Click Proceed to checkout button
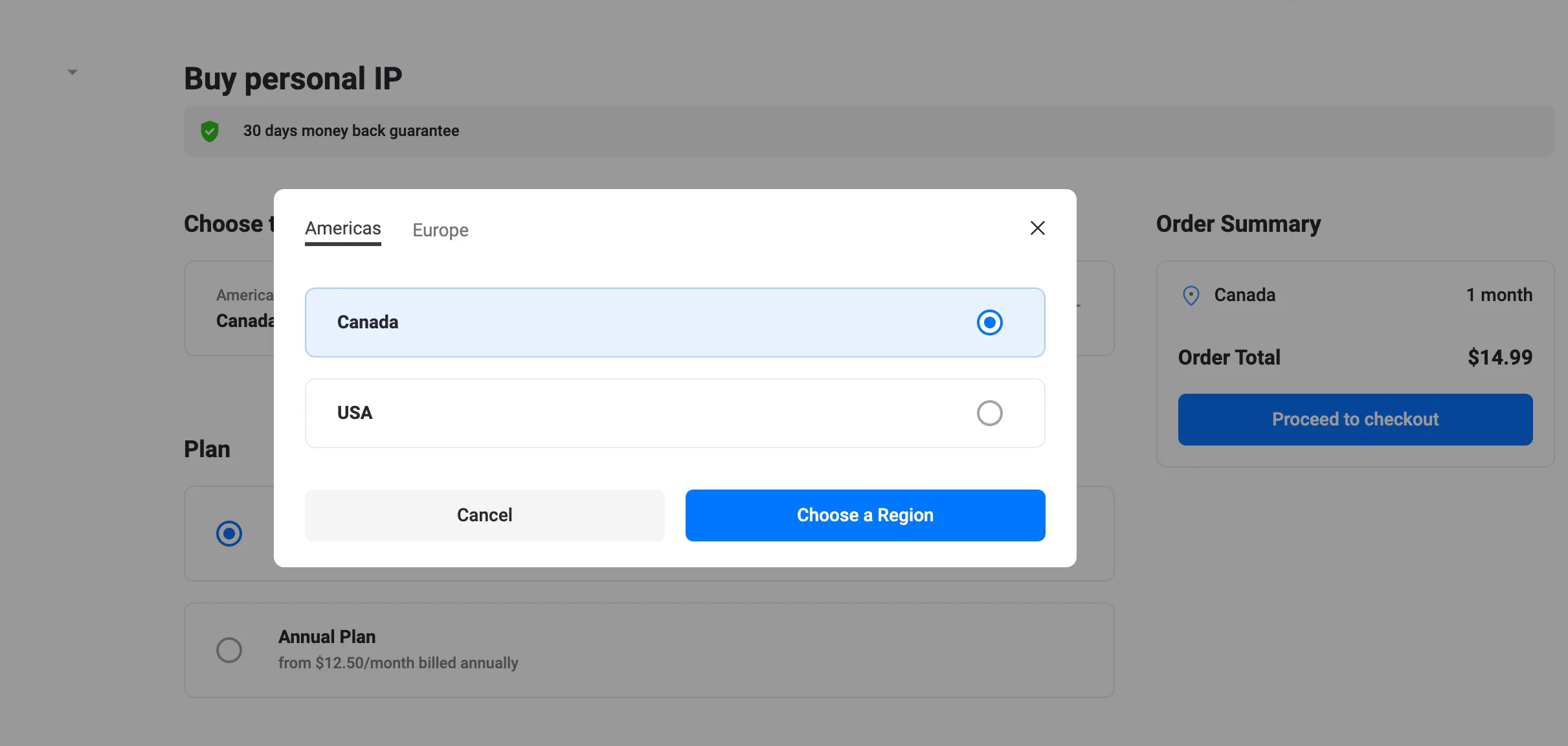Image resolution: width=1568 pixels, height=746 pixels. (1355, 420)
